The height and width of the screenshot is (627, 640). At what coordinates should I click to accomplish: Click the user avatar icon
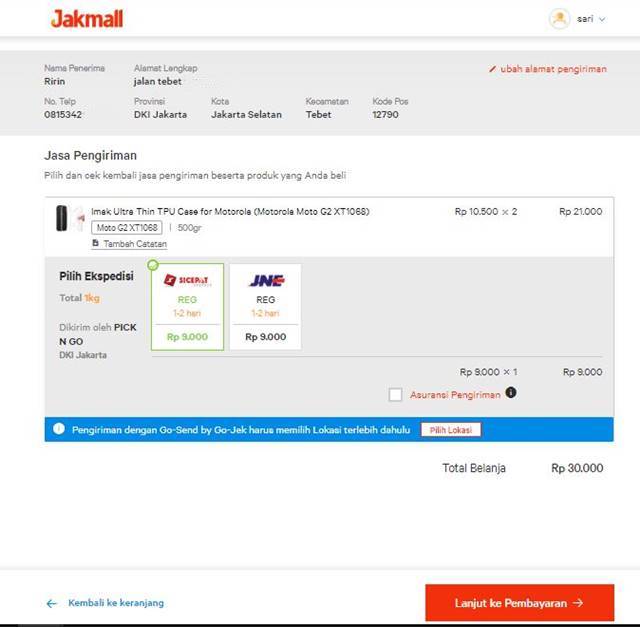pyautogui.click(x=559, y=19)
